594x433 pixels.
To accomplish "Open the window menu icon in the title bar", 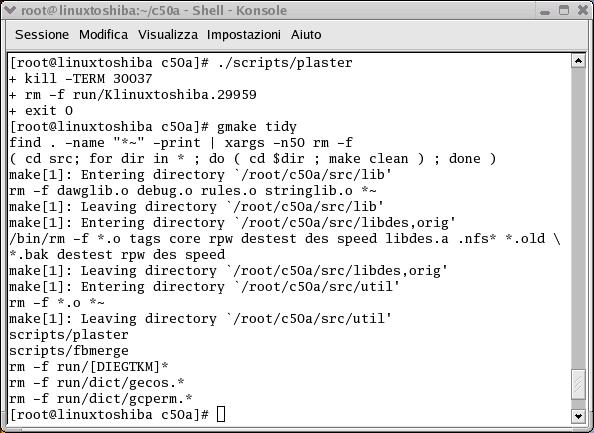I will click(x=10, y=10).
